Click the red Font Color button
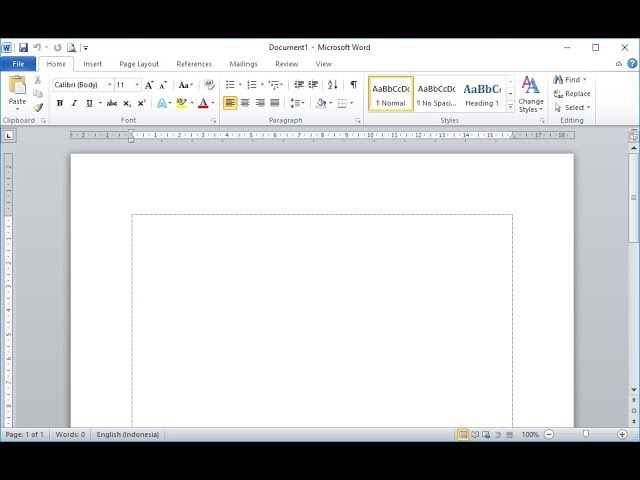This screenshot has height=480, width=640. pos(203,103)
